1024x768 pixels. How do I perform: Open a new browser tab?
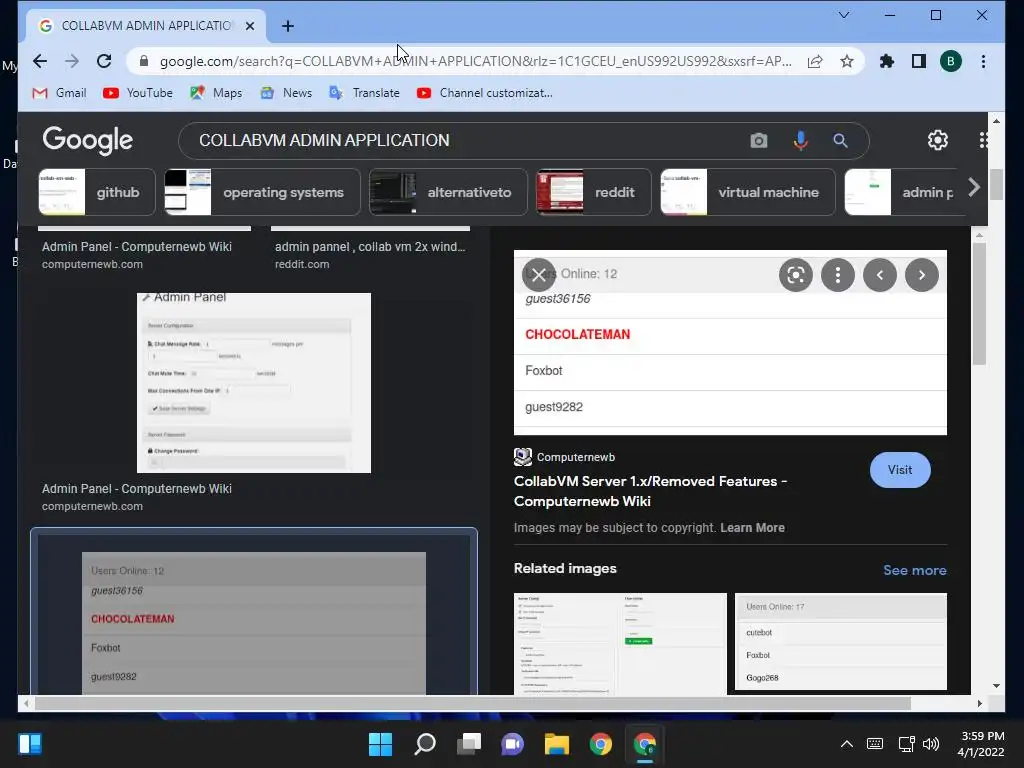tap(287, 26)
